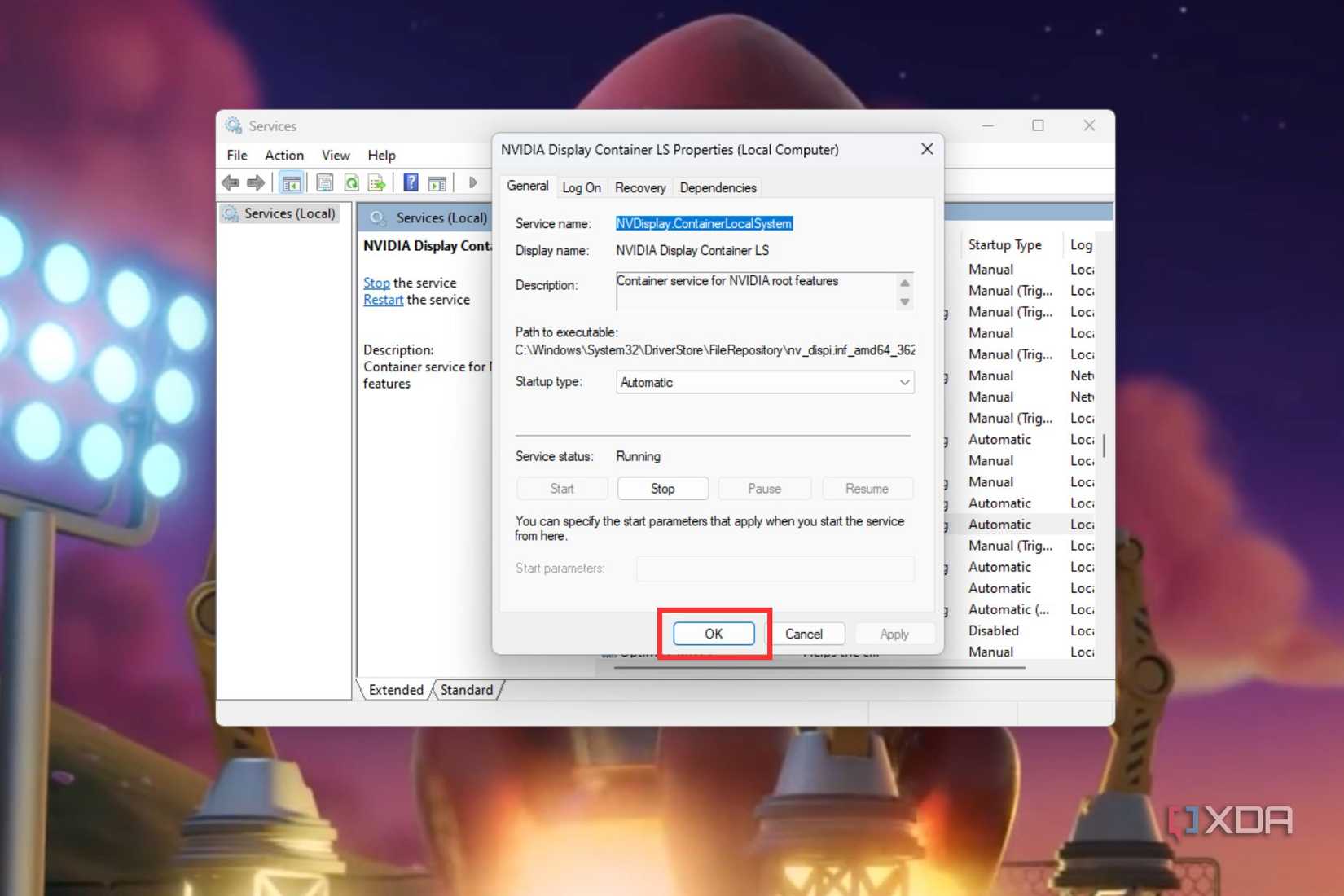Image resolution: width=1344 pixels, height=896 pixels.
Task: Click the OK button
Action: tap(713, 634)
